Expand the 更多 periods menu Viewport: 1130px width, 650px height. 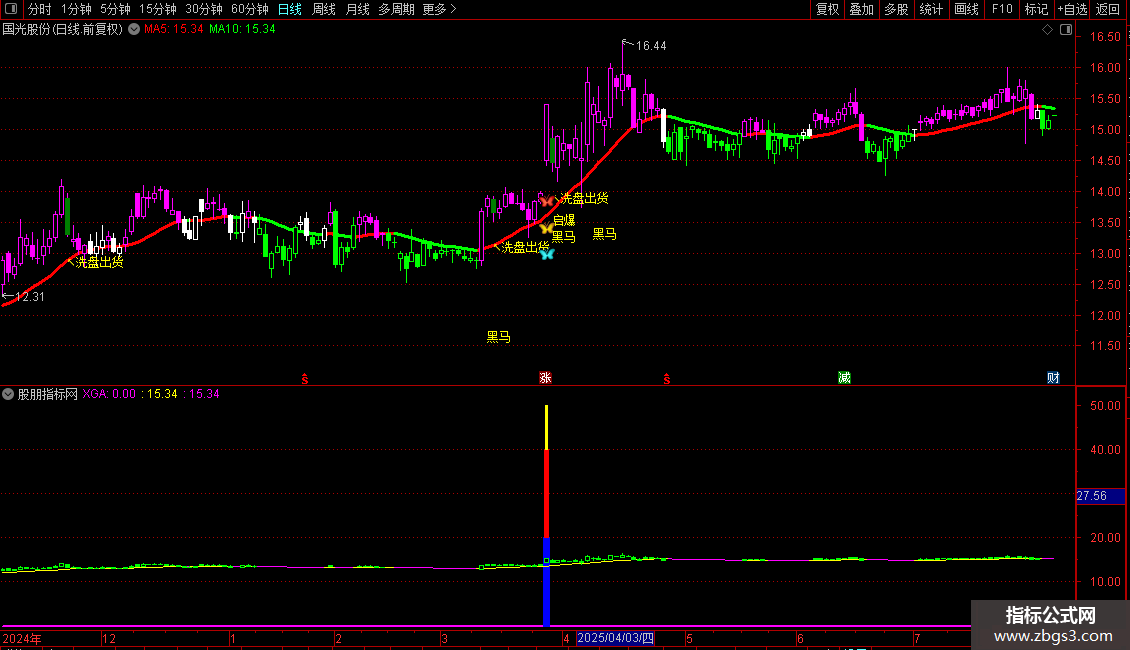click(439, 9)
